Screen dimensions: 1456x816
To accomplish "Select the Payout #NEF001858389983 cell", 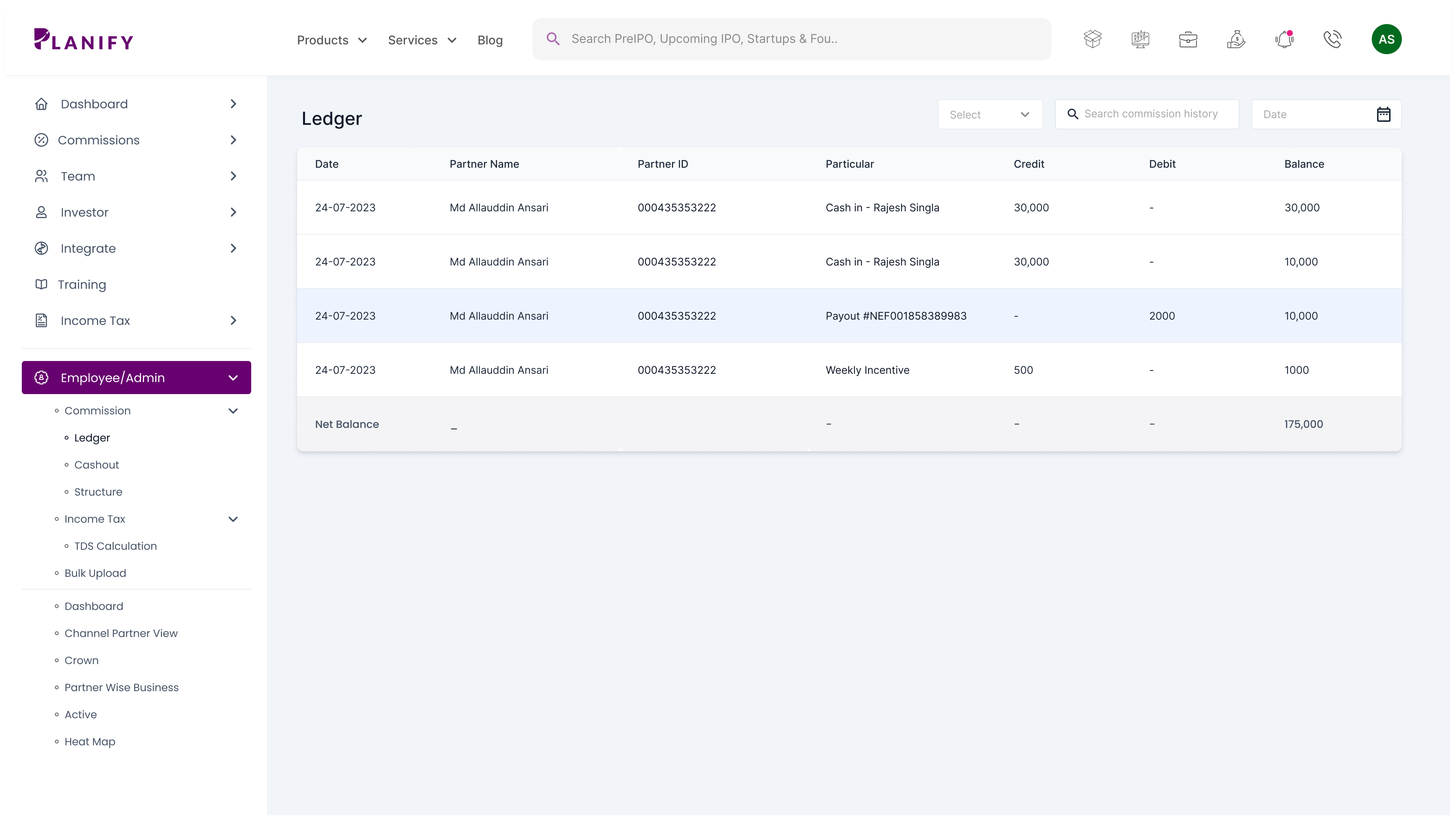I will [x=896, y=316].
